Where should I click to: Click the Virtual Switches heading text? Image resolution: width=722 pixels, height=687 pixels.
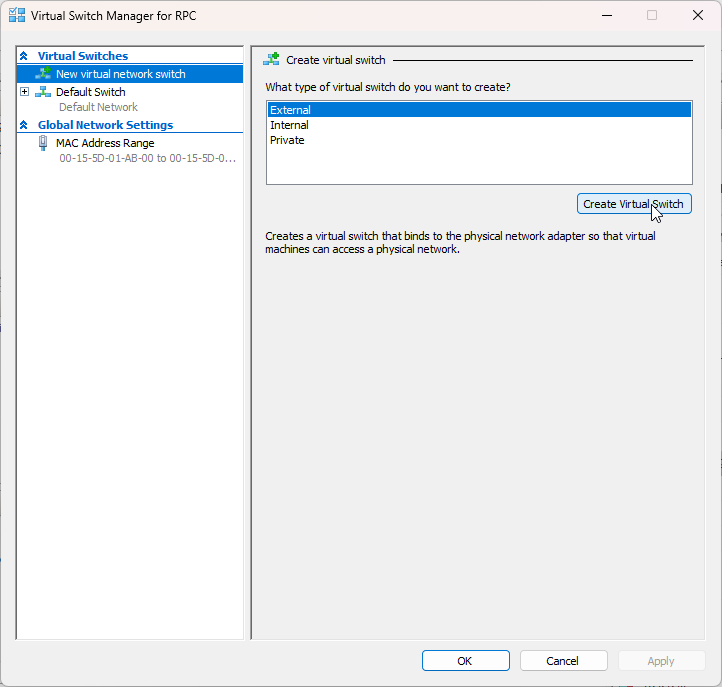[x=83, y=56]
